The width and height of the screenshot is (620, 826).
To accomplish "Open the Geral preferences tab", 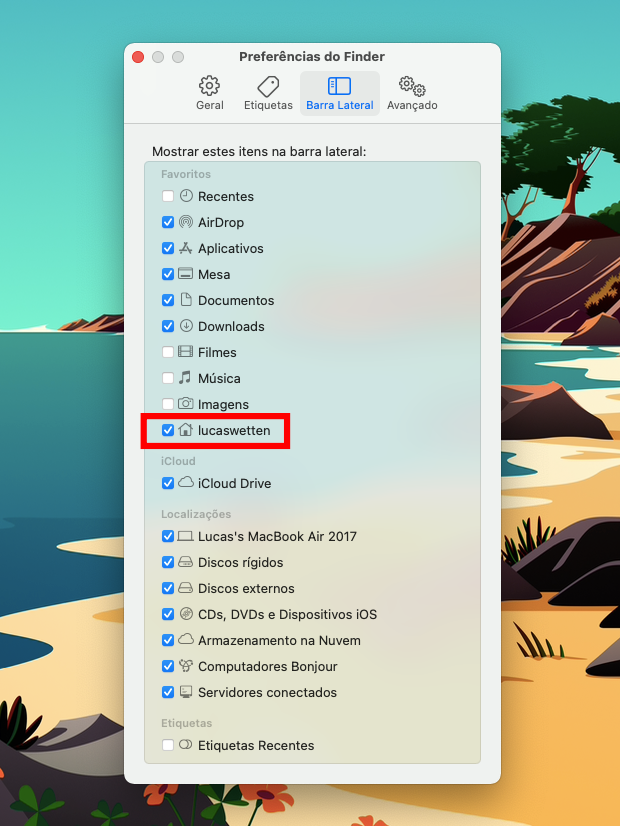I will (x=210, y=93).
